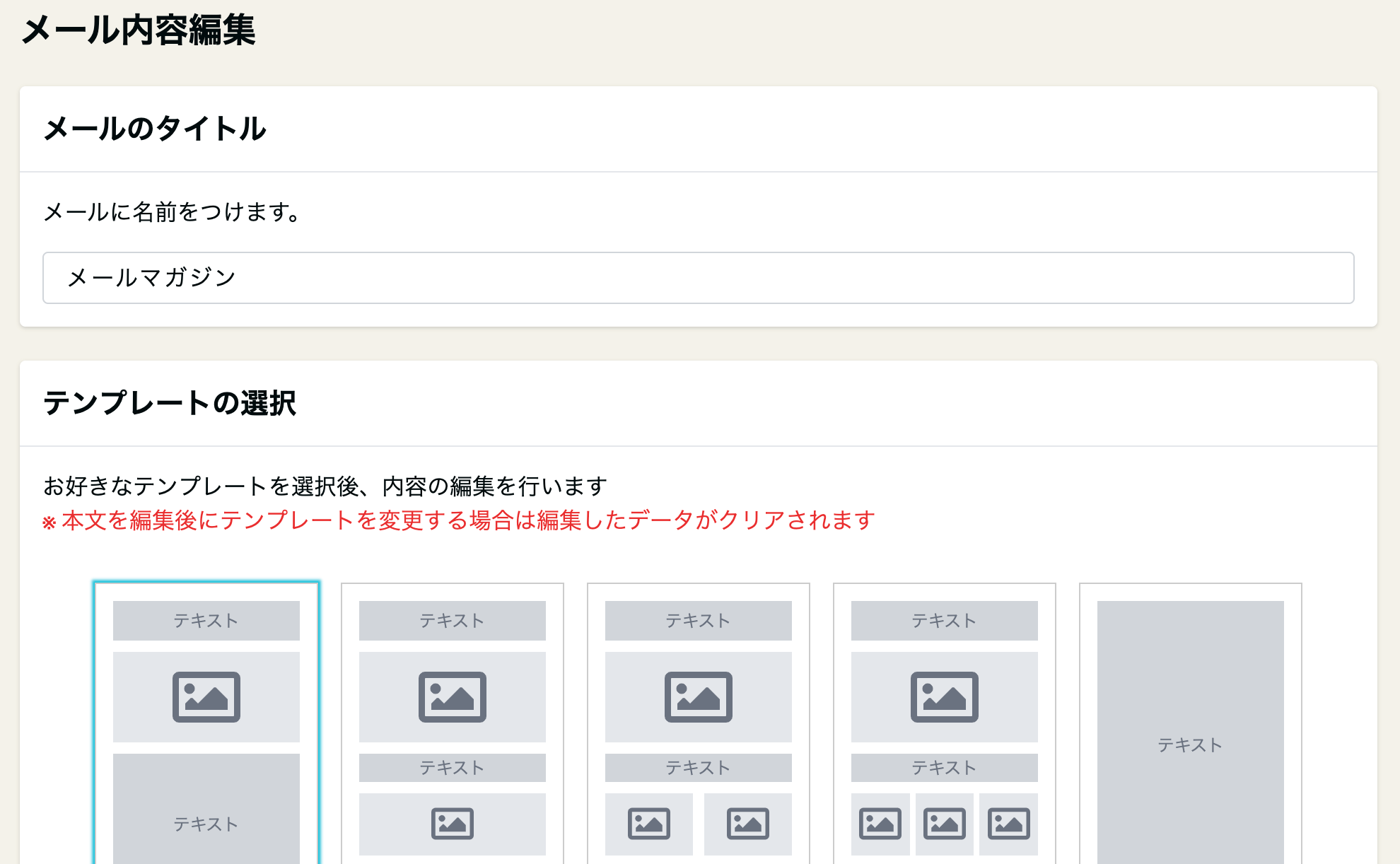Click middle small image icon in fourth template
1400x864 pixels.
coord(945,824)
